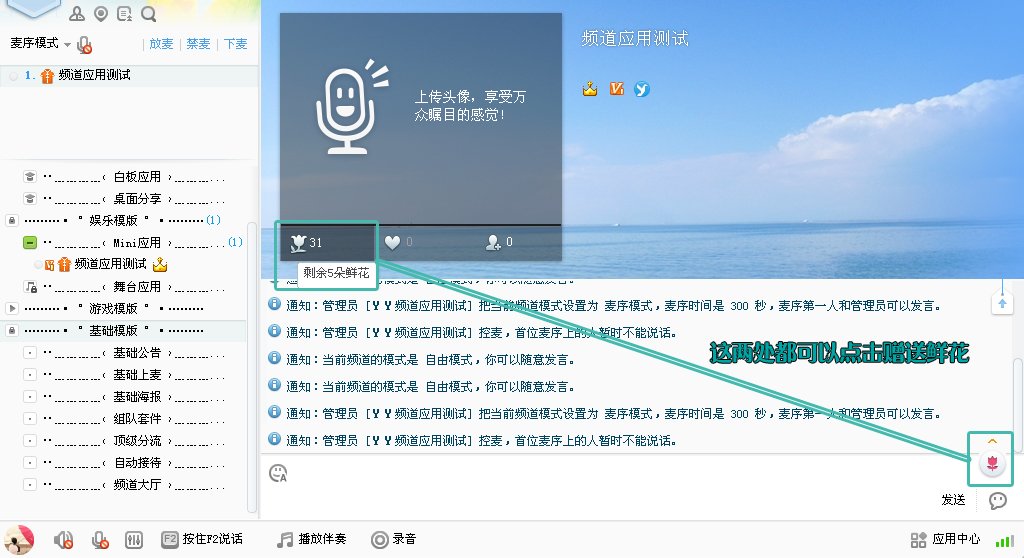
Task: Click 播放伴奏 to play accompaniment
Action: (312, 539)
